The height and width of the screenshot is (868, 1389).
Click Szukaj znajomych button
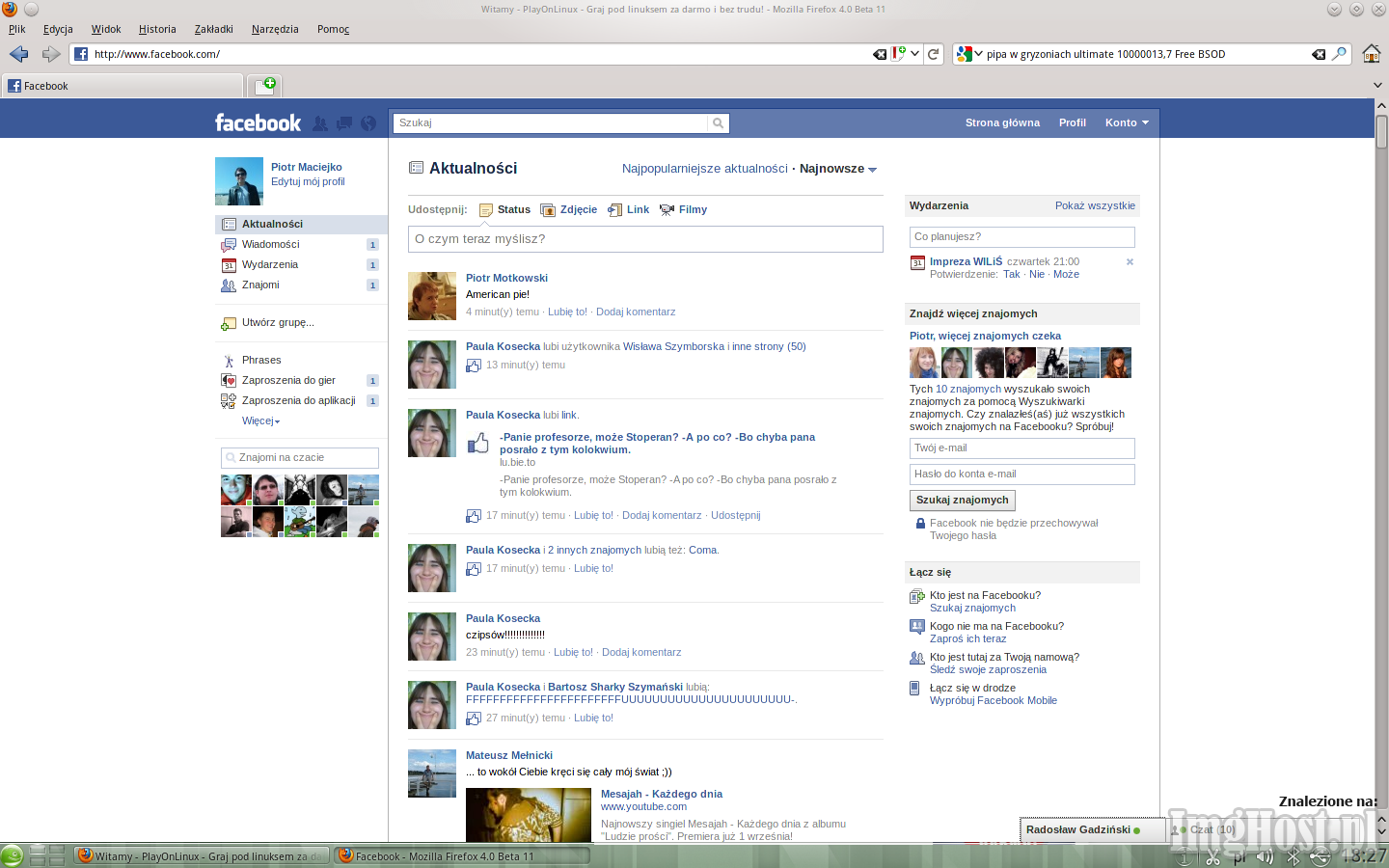tap(963, 501)
